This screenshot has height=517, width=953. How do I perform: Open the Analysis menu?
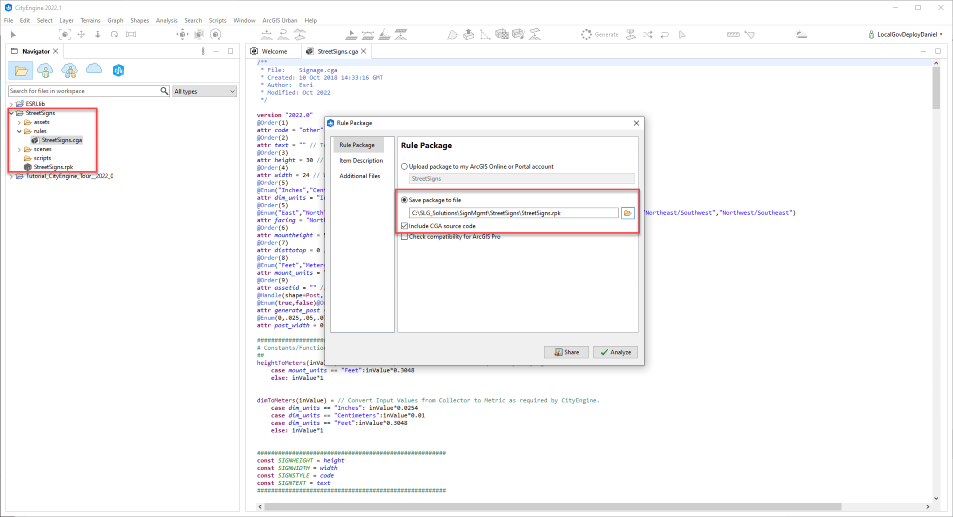[167, 20]
